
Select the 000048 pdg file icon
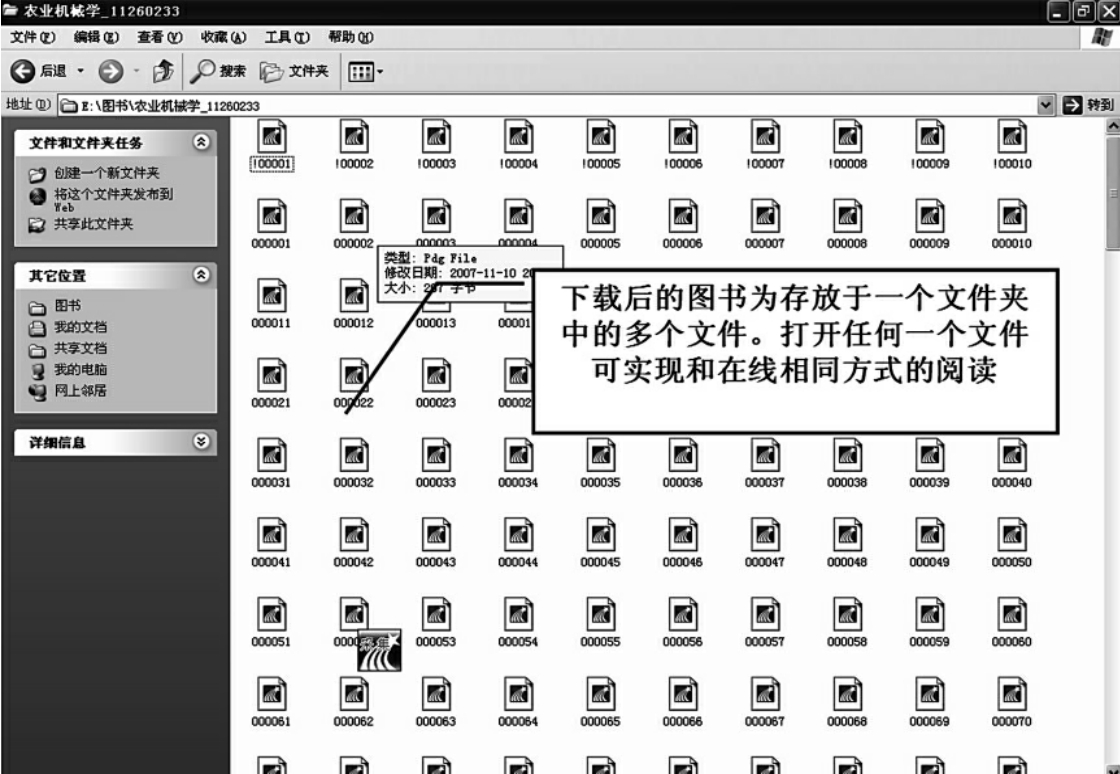847,535
